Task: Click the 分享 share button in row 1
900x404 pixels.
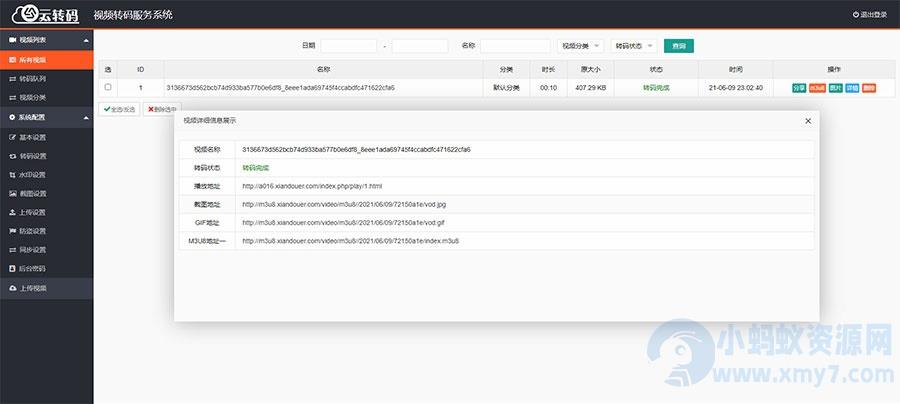Action: [x=799, y=88]
